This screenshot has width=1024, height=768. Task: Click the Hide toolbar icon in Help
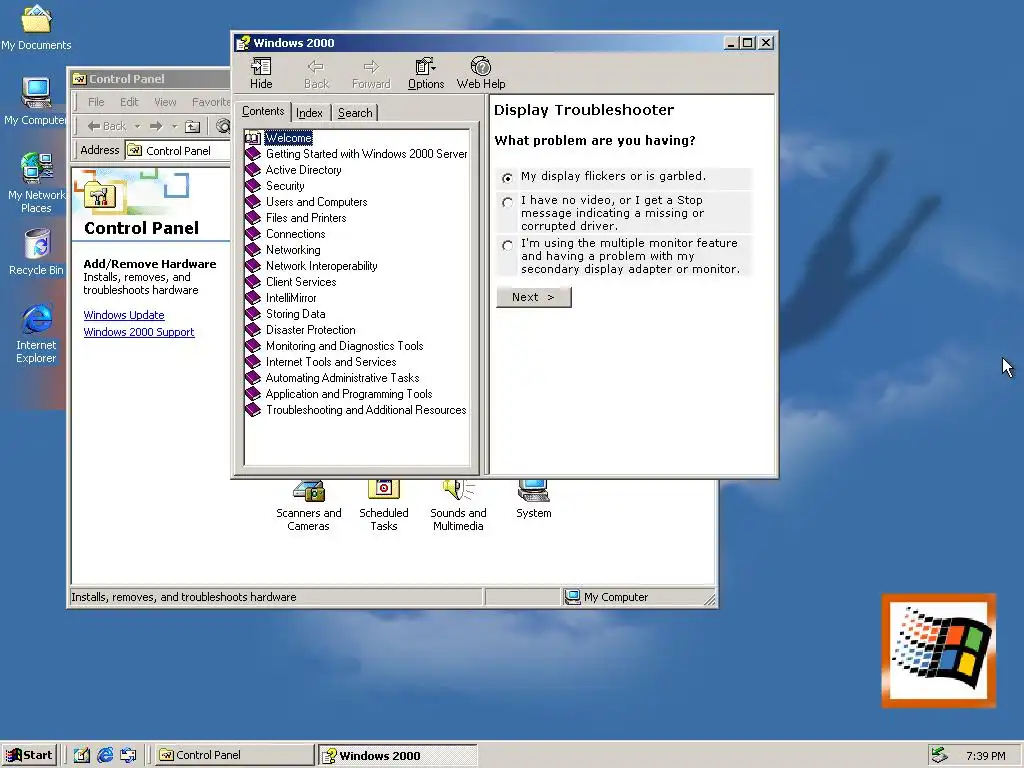point(261,67)
